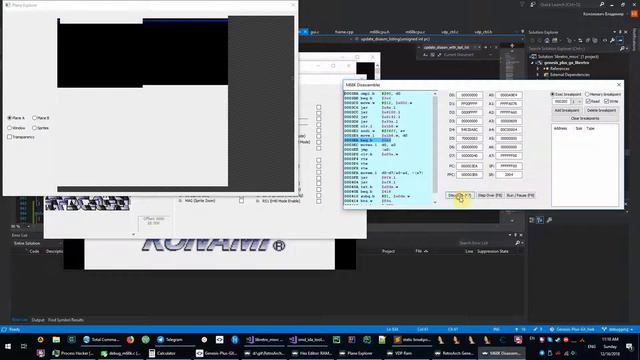The width and height of the screenshot is (640, 360).
Task: Toggle the Write breakpoint checkbox
Action: point(607,101)
